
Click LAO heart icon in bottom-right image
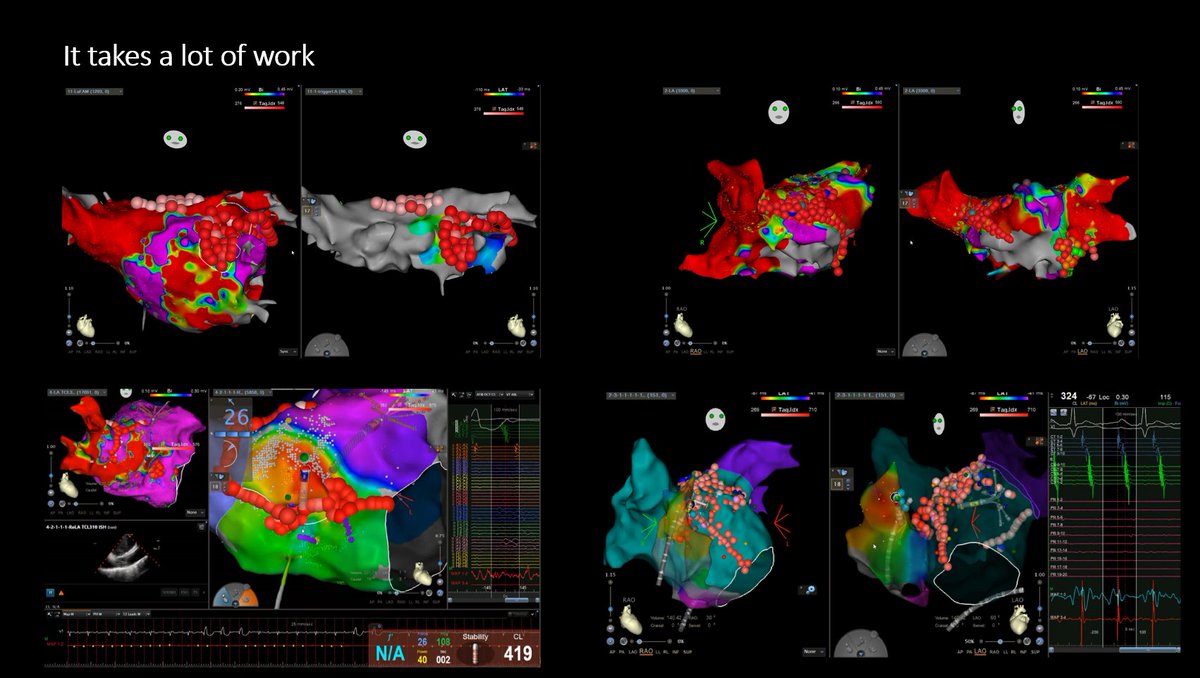(x=1021, y=620)
